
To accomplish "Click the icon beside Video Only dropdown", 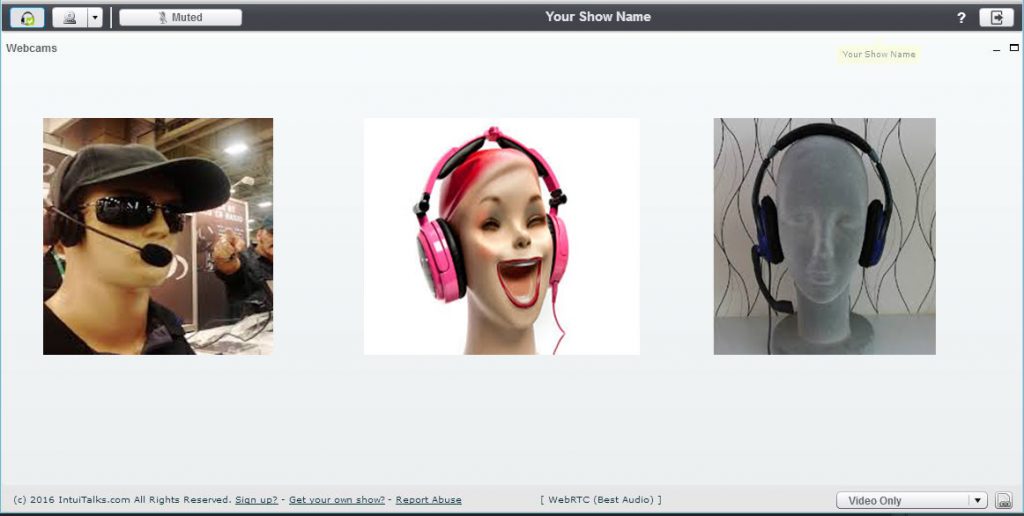I will (1003, 500).
